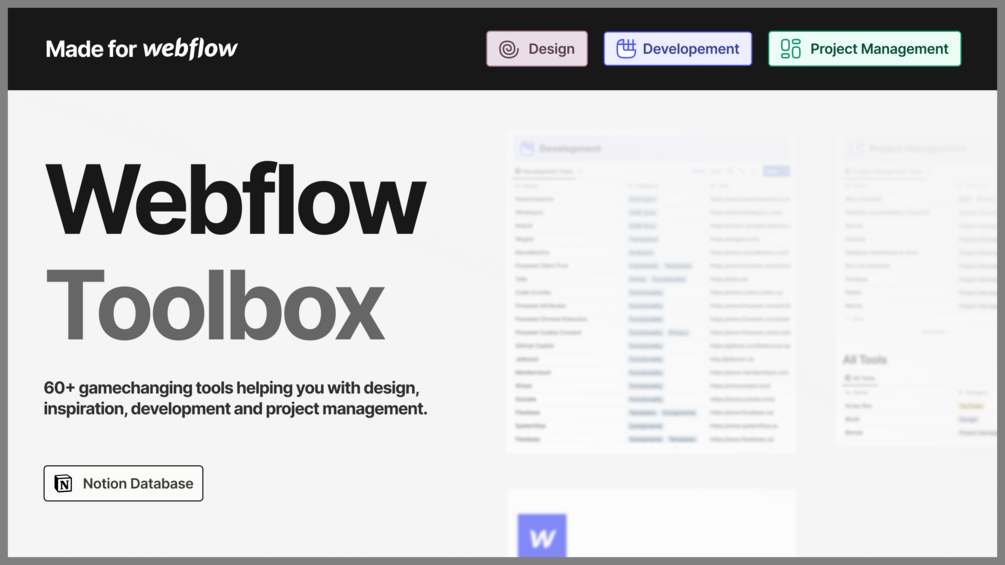Click the blurred Development database heading
The width and height of the screenshot is (1005, 565).
(570, 149)
